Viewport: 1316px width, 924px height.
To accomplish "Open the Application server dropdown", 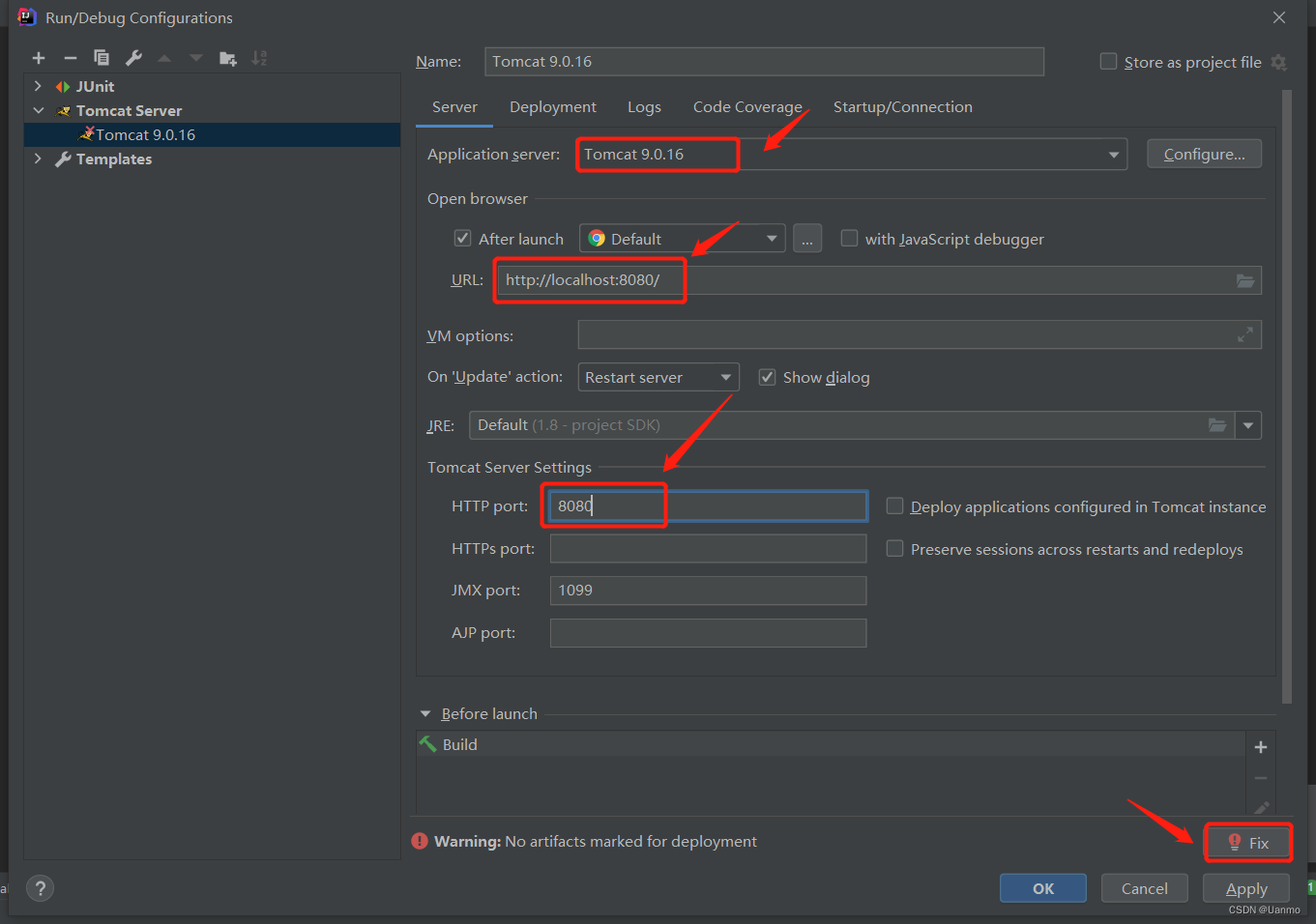I will click(x=1114, y=155).
